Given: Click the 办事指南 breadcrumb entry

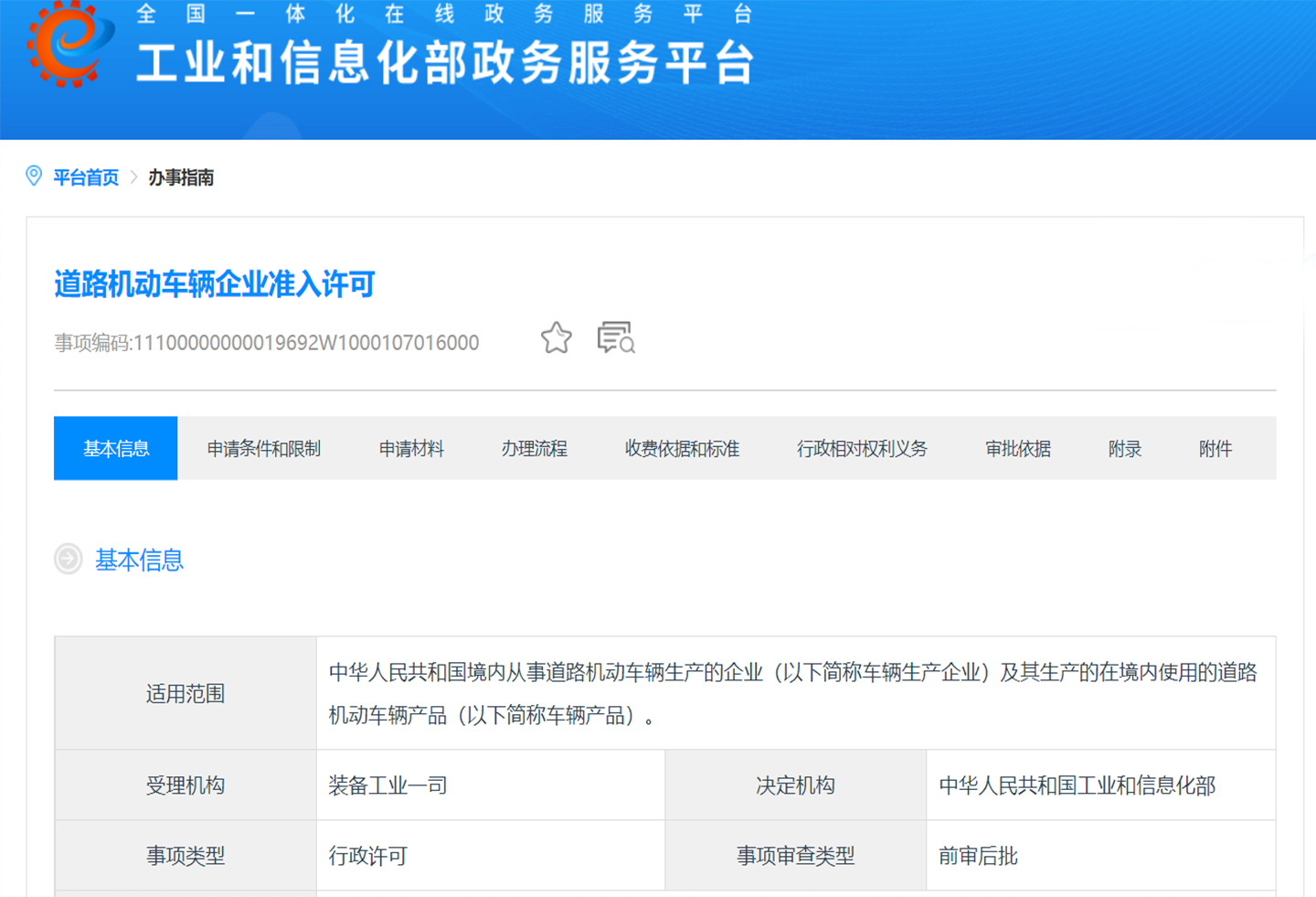Looking at the screenshot, I should click(x=181, y=177).
